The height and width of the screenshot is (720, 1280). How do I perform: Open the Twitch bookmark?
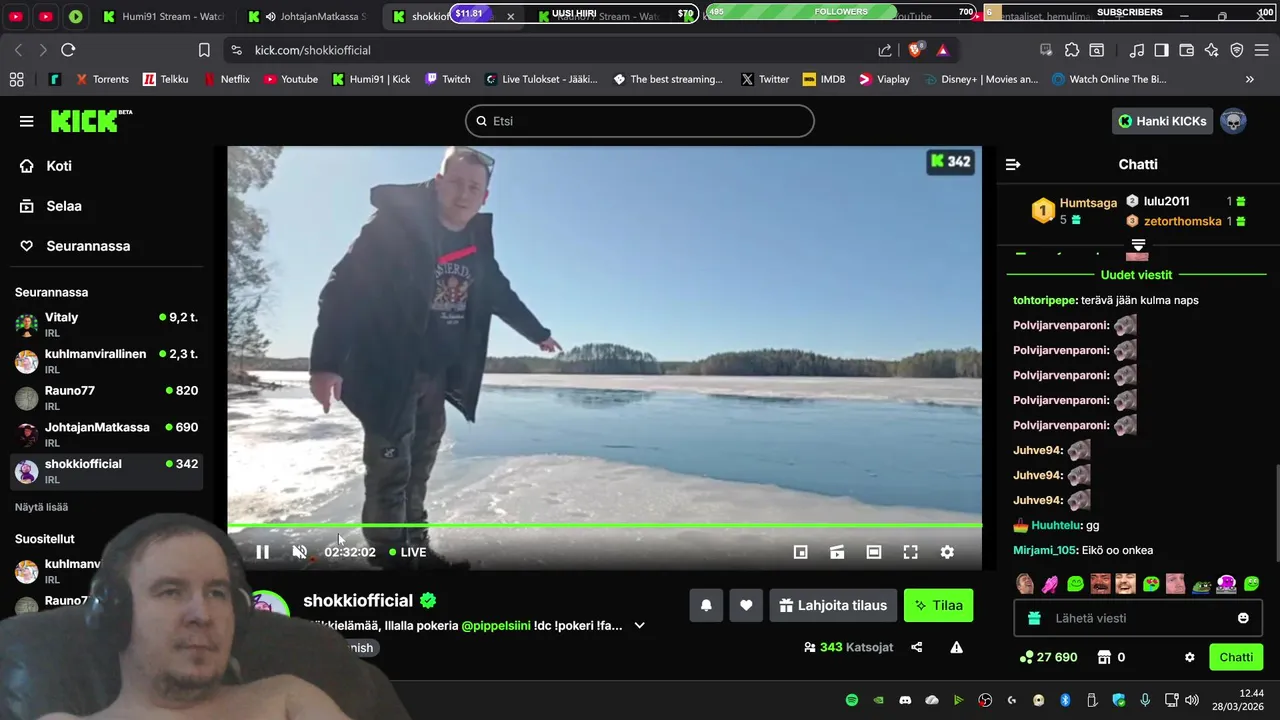click(447, 79)
